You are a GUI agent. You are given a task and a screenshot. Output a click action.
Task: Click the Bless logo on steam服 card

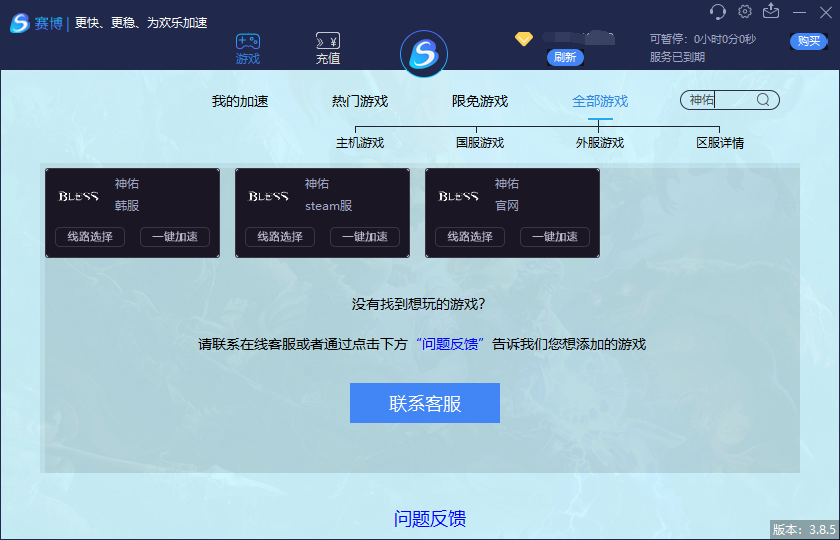268,196
